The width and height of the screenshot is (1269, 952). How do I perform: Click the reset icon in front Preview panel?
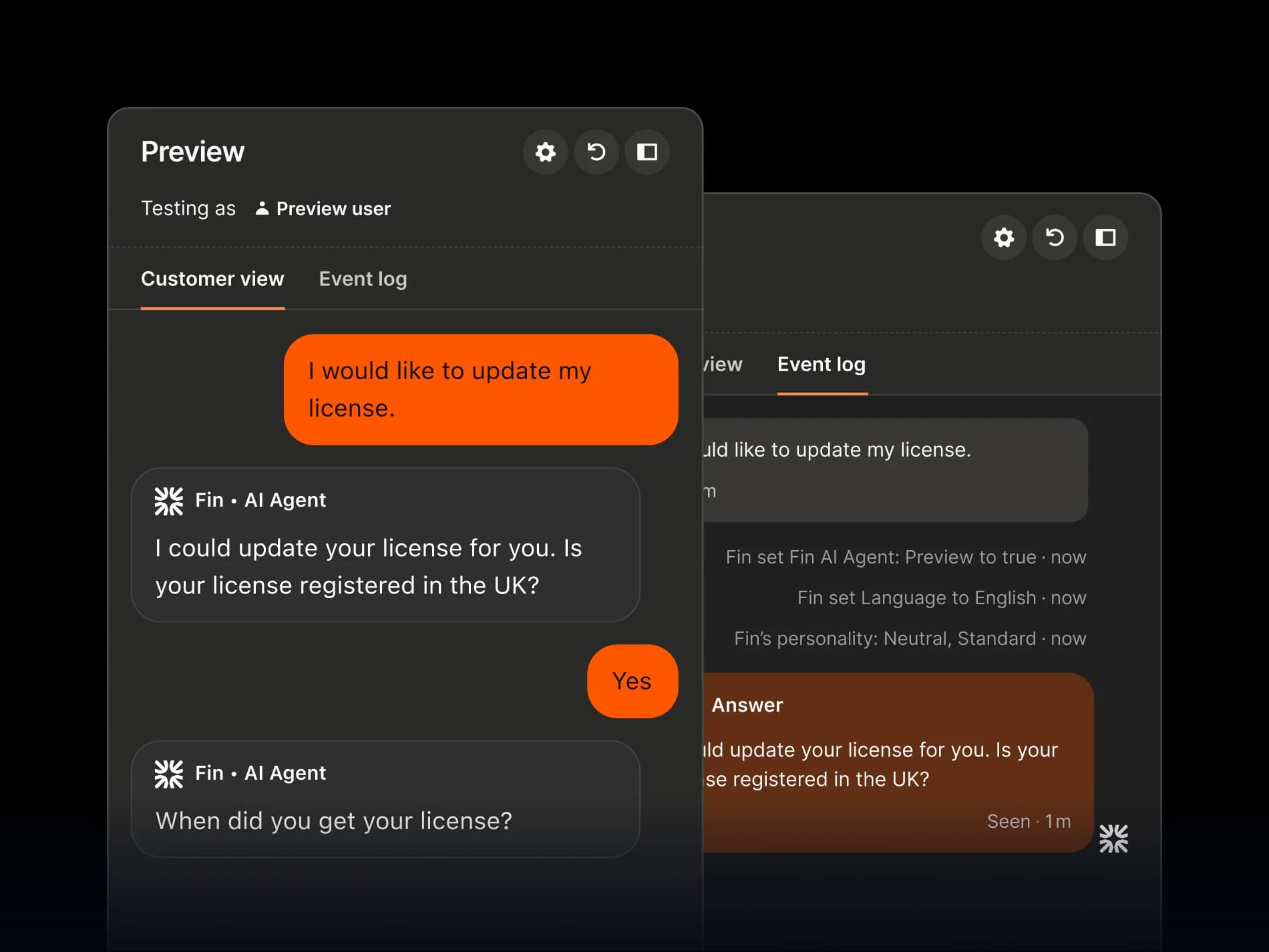[596, 152]
